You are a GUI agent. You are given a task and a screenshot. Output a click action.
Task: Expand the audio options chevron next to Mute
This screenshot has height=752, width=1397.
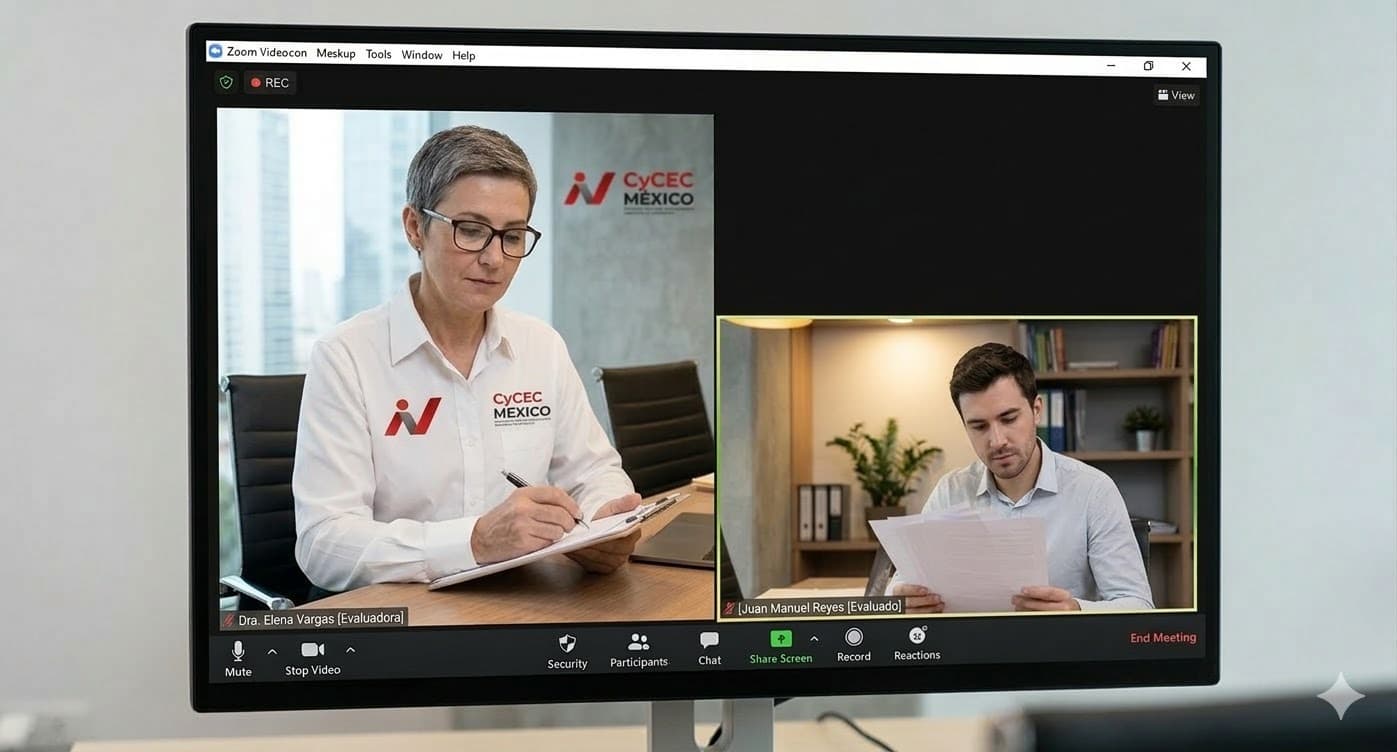(271, 650)
